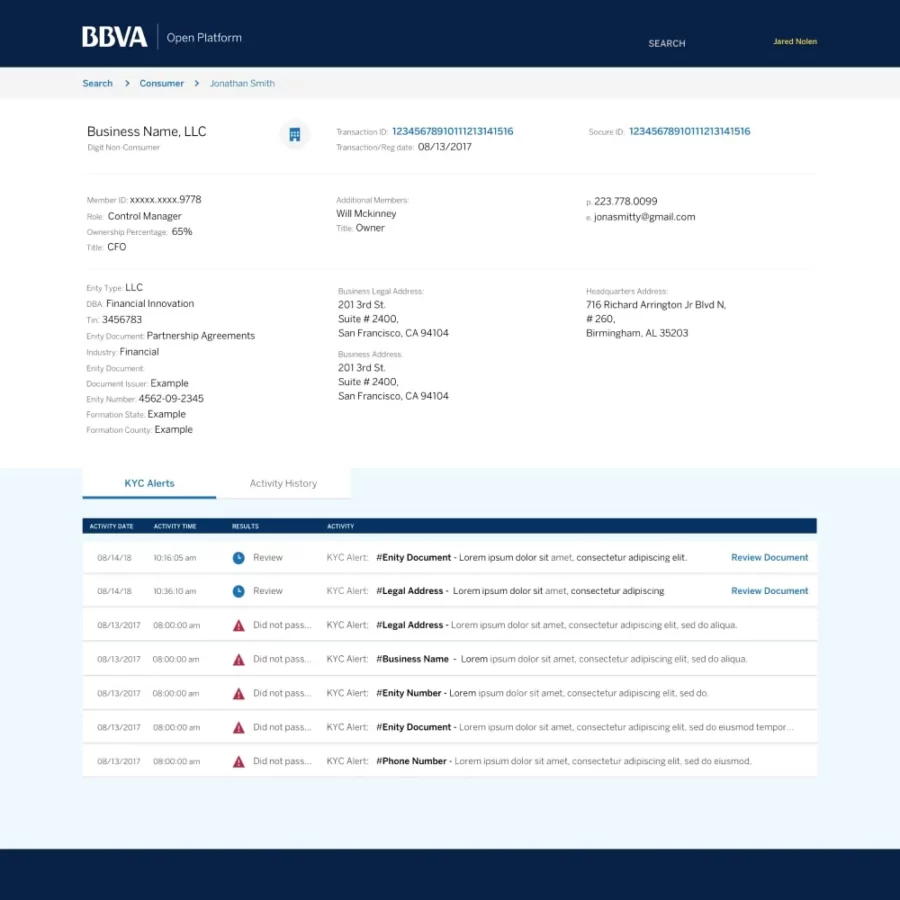The height and width of the screenshot is (900, 900).
Task: Open the Consumer breadcrumb link
Action: [161, 83]
